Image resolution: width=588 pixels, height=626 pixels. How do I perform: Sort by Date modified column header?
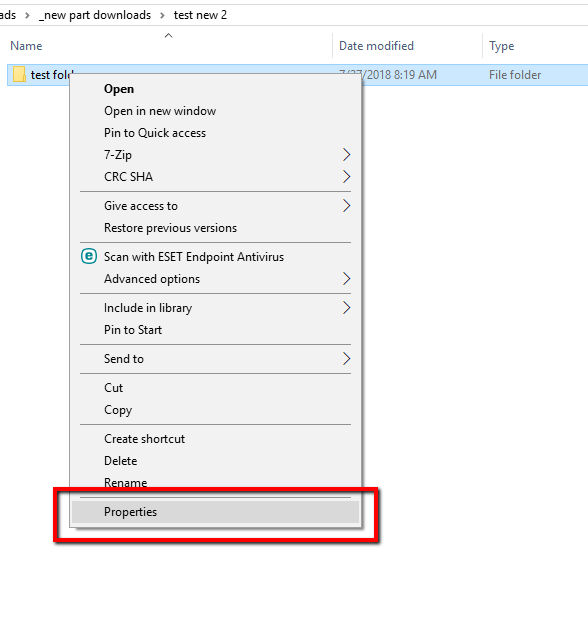(x=376, y=46)
